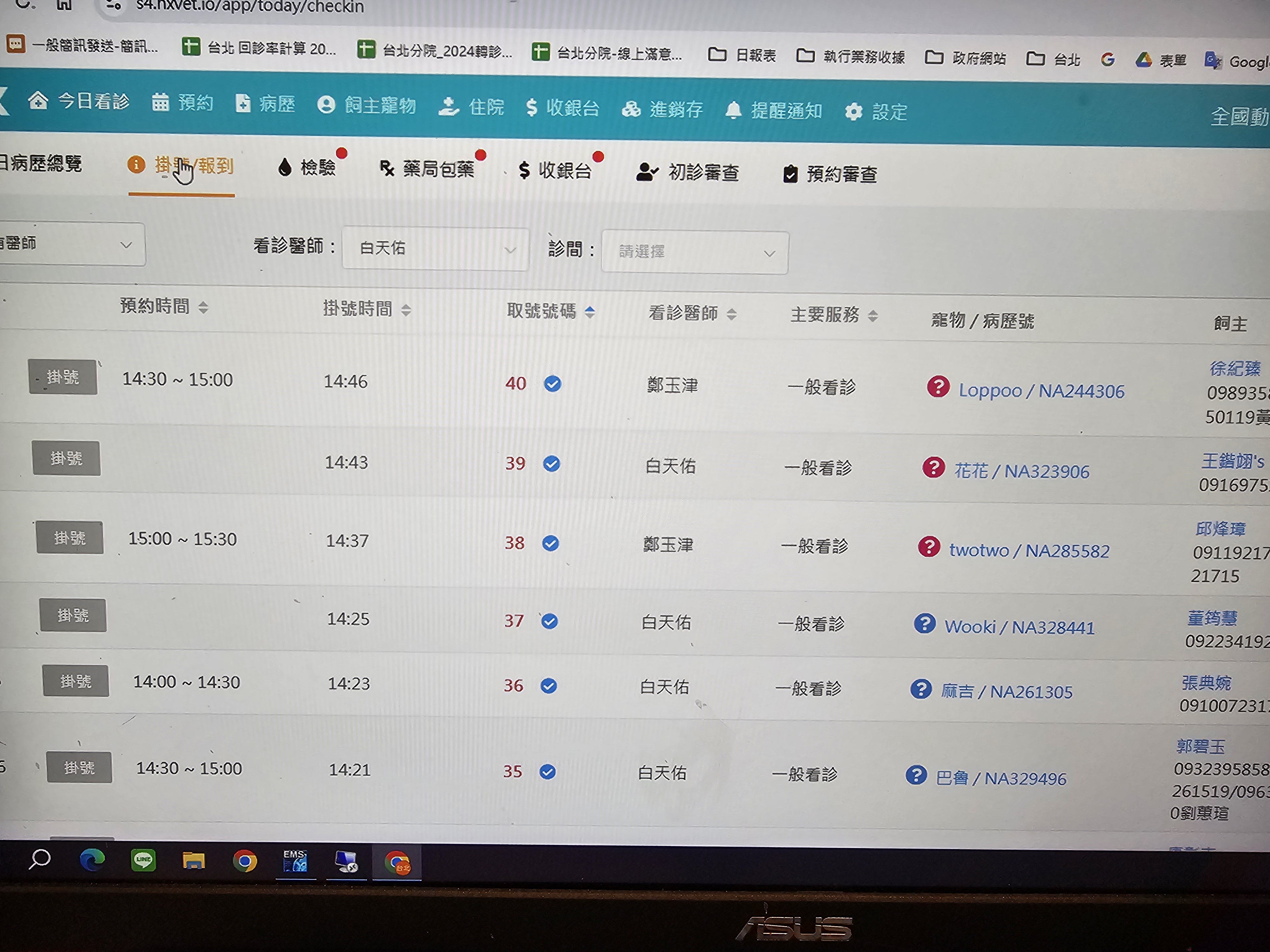1270x952 pixels.
Task: Open the 診間 請選擇 dropdown
Action: click(694, 253)
